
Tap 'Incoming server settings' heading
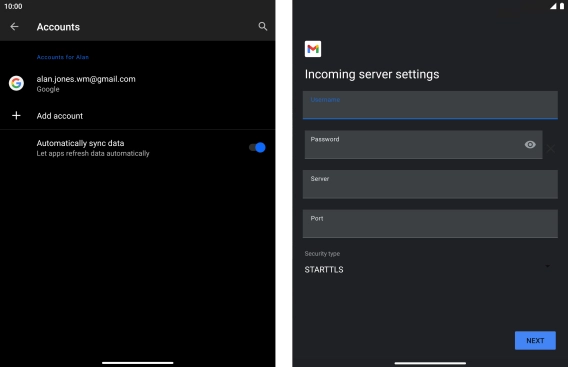[x=372, y=74]
